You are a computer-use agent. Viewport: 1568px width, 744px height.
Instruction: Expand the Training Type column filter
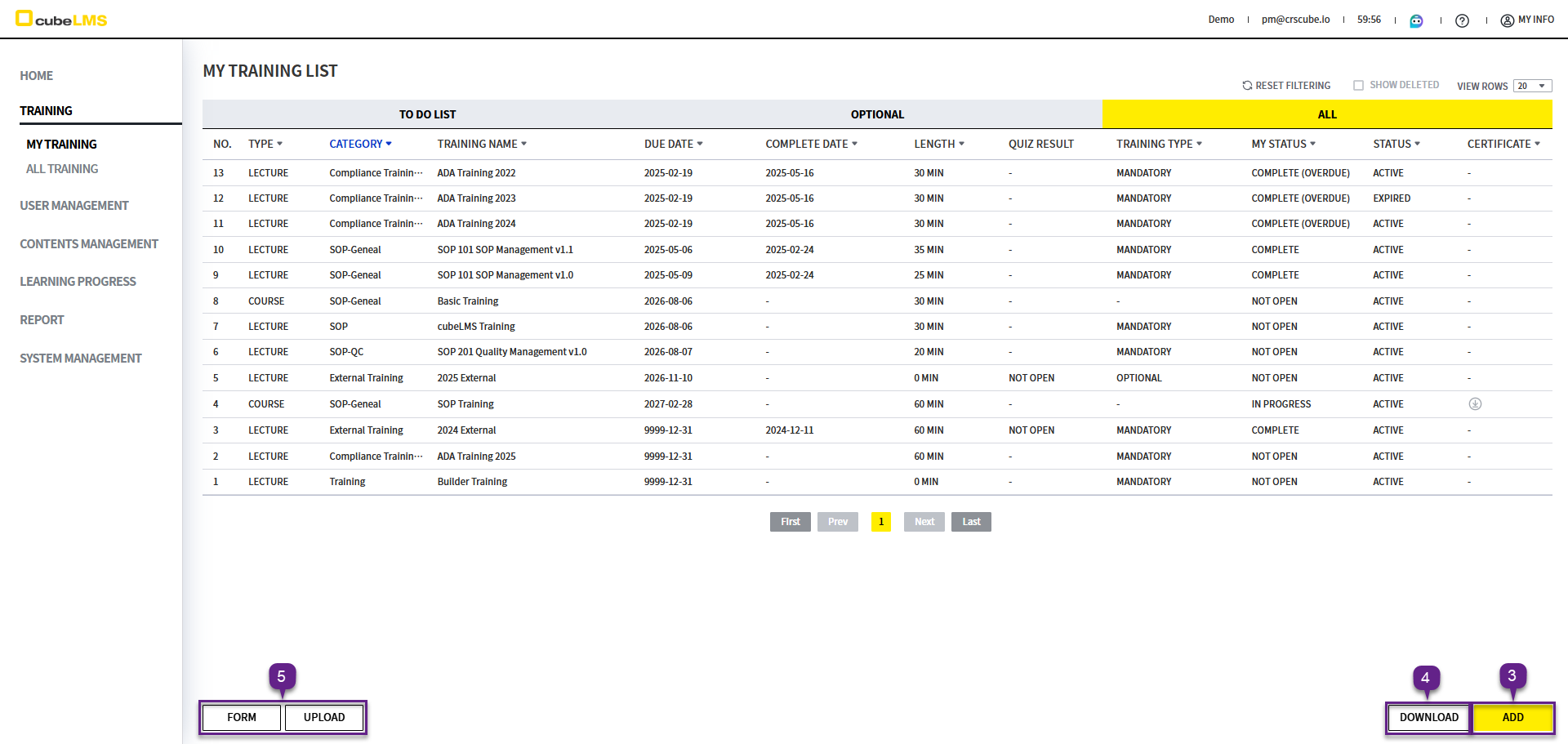[x=1199, y=144]
